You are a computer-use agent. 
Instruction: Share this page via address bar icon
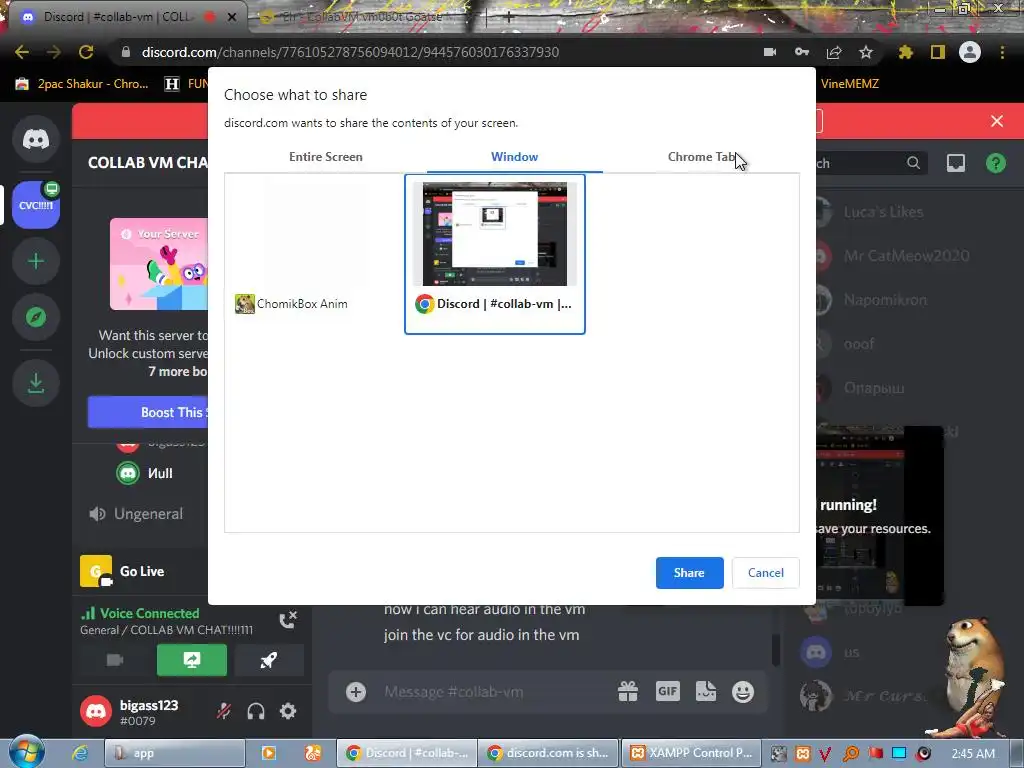[834, 52]
